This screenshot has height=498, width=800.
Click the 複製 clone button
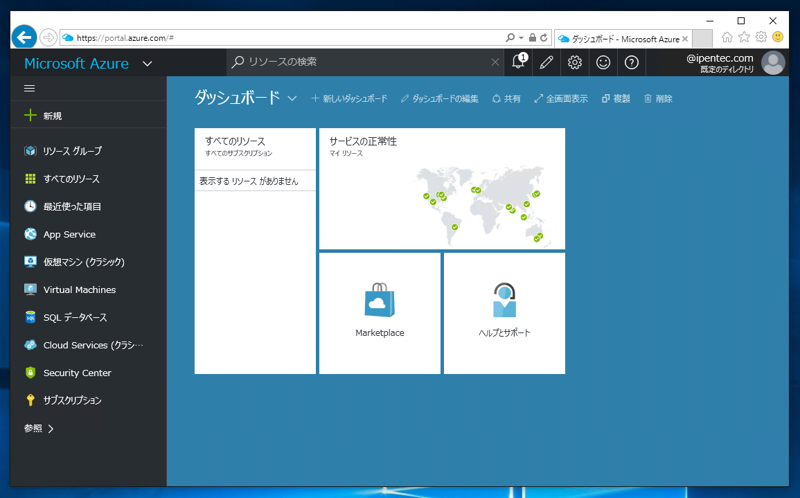616,98
